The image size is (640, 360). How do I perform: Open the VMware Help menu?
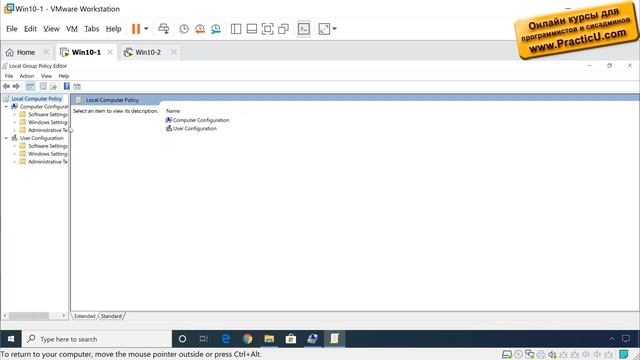coord(113,29)
